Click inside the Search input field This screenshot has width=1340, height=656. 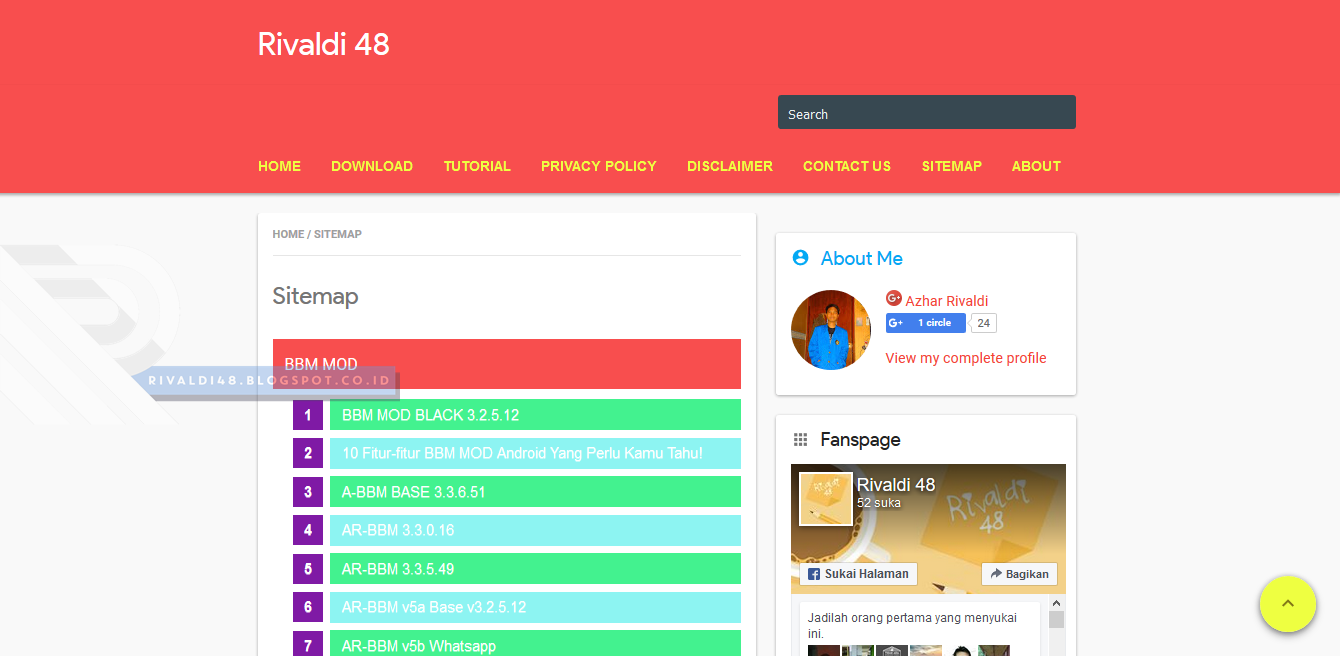(x=926, y=112)
